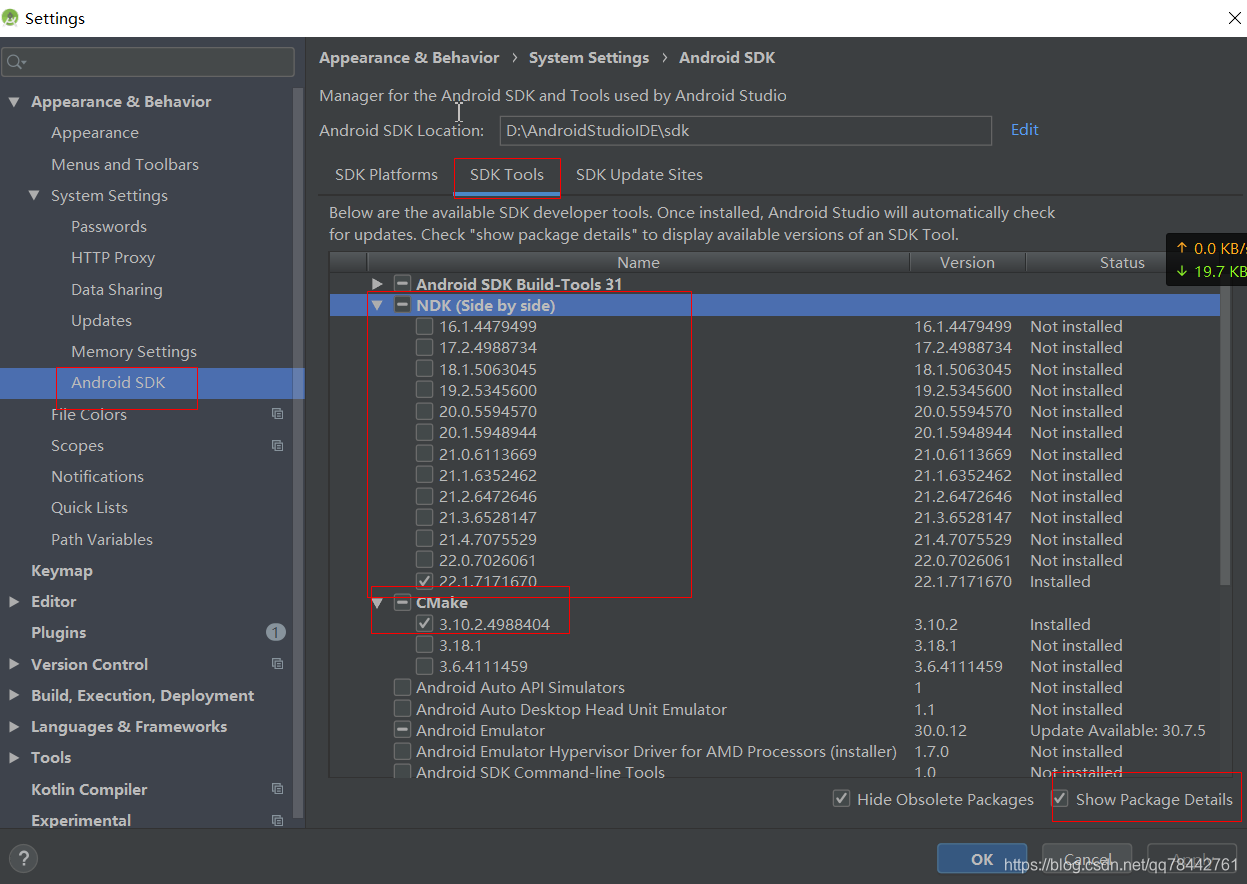This screenshot has height=884, width=1247.
Task: Check the NDK 16.1.4479499 package checkbox
Action: pos(424,326)
